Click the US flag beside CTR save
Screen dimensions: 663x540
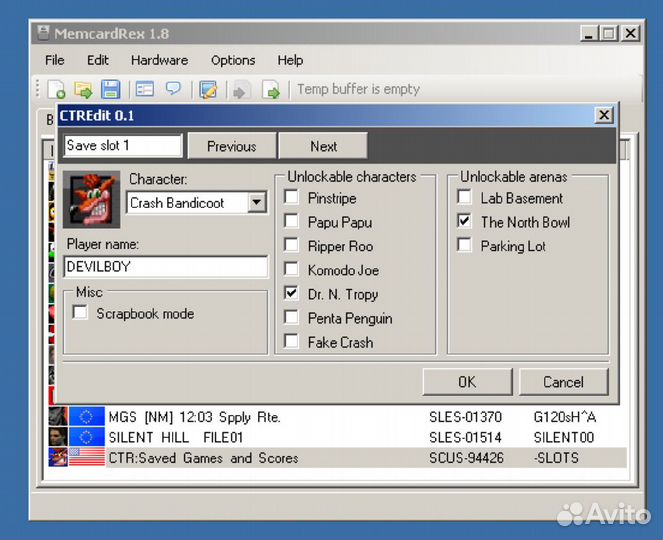pos(87,457)
